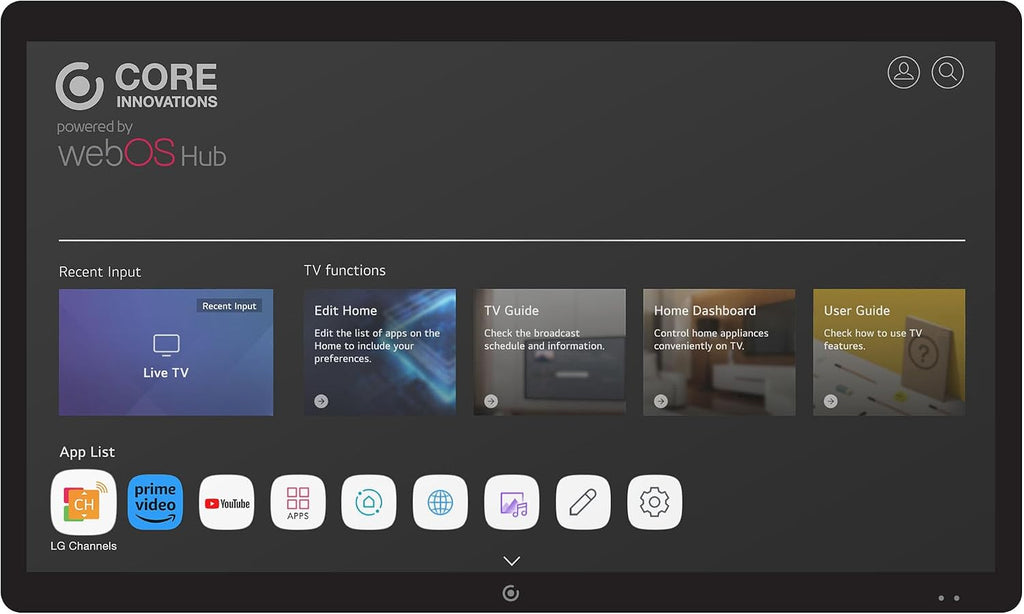The width and height of the screenshot is (1024, 614).
Task: Click the arrow icon on Home Dashboard card
Action: click(661, 401)
